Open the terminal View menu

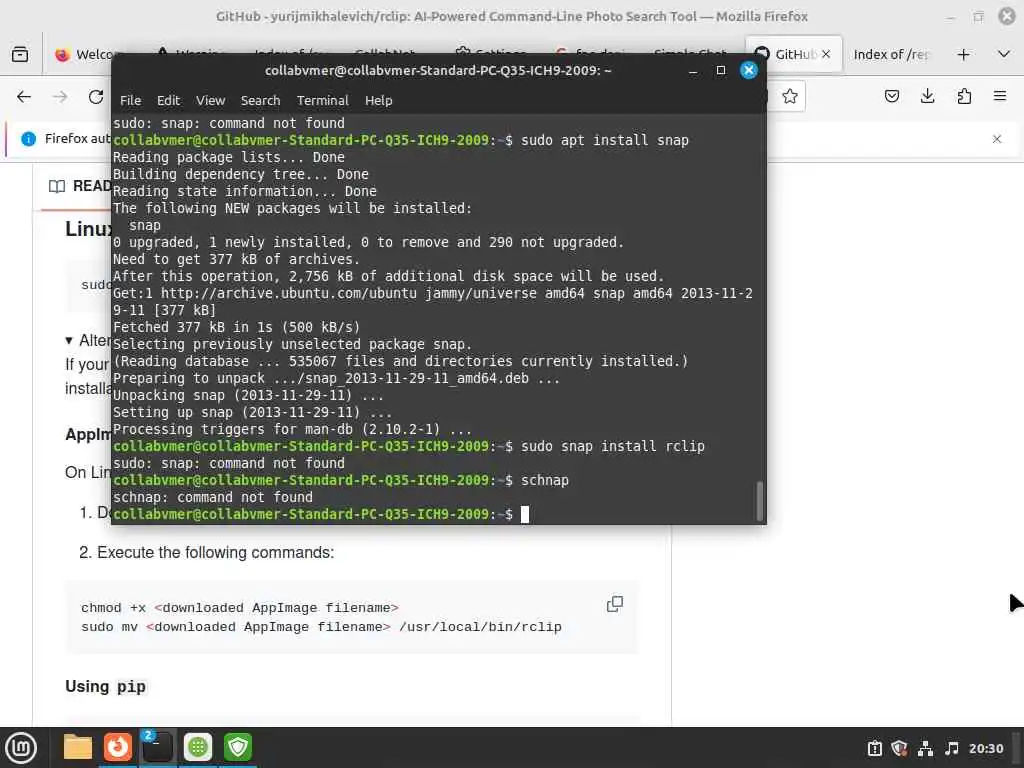point(210,101)
